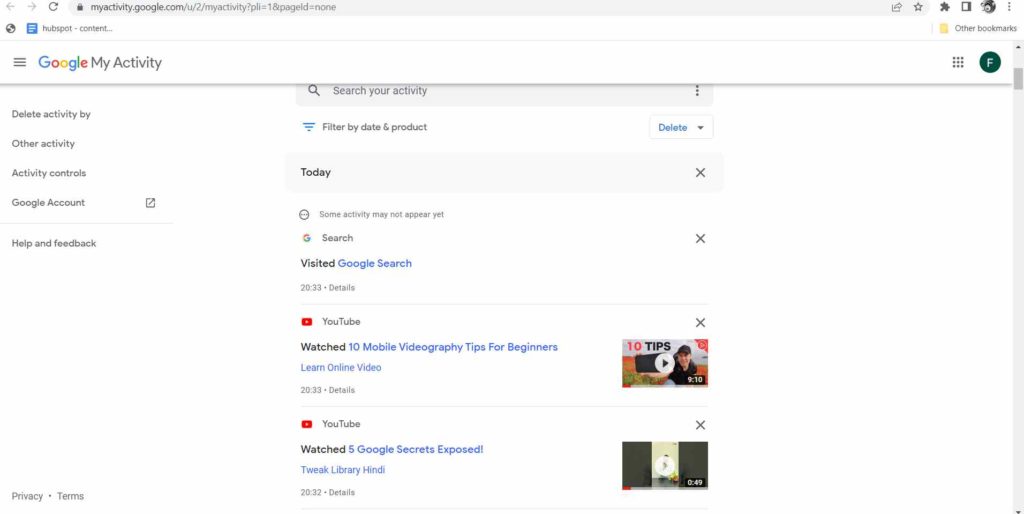Open search bar more options menu
1024x514 pixels.
(x=697, y=90)
